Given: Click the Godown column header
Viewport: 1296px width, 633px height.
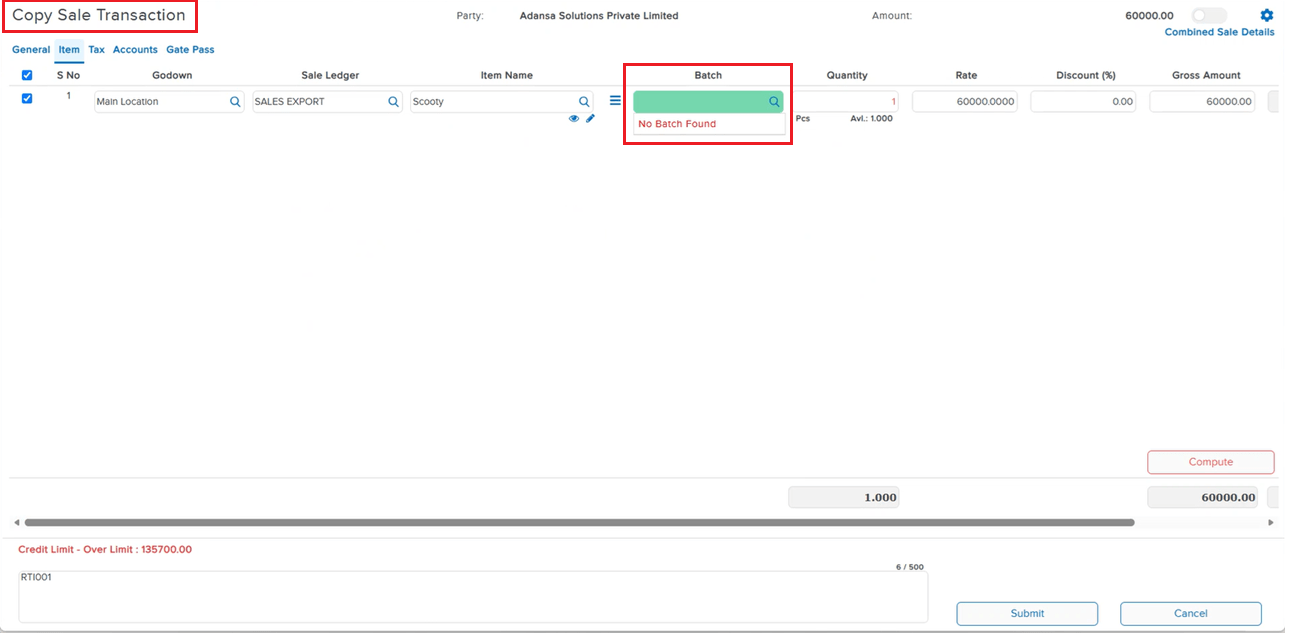Looking at the screenshot, I should pos(172,75).
